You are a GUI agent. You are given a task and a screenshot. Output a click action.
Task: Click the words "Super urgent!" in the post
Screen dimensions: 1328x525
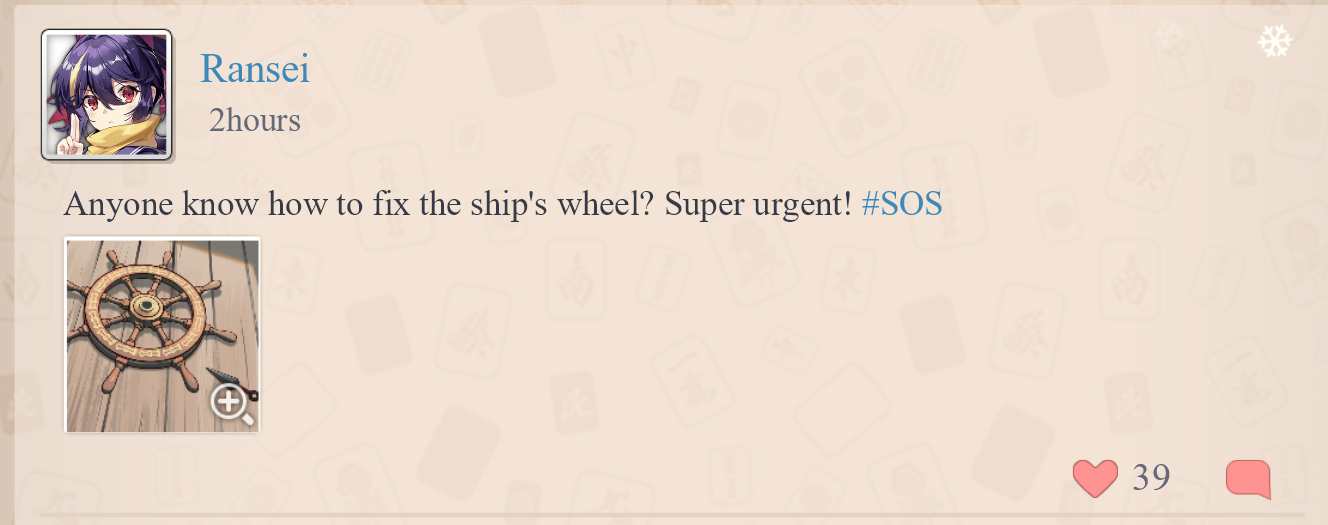click(758, 205)
